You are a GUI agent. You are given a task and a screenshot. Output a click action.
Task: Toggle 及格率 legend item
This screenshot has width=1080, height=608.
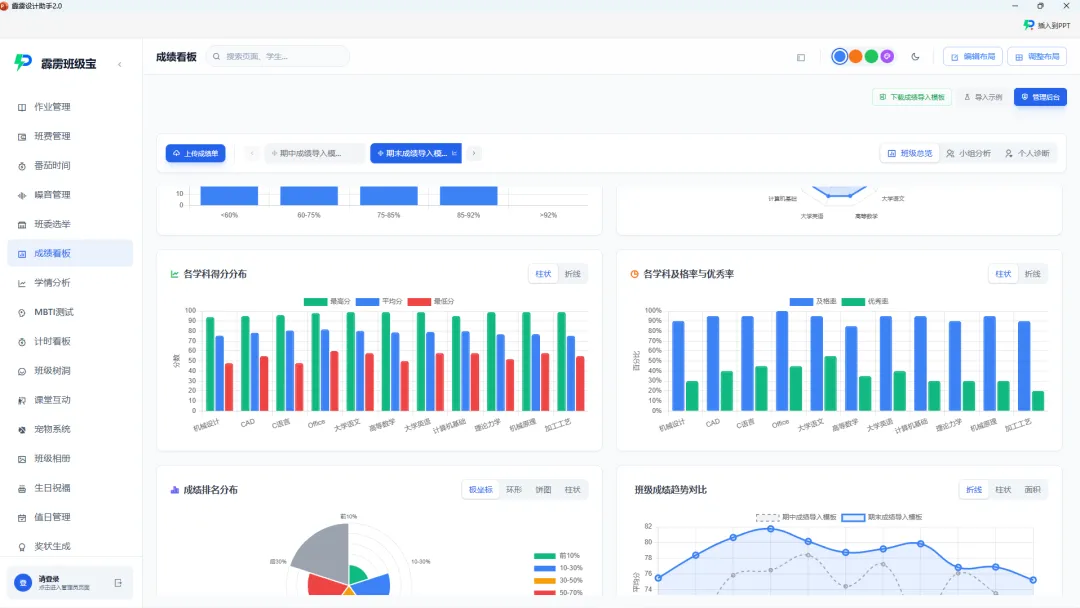(x=813, y=302)
